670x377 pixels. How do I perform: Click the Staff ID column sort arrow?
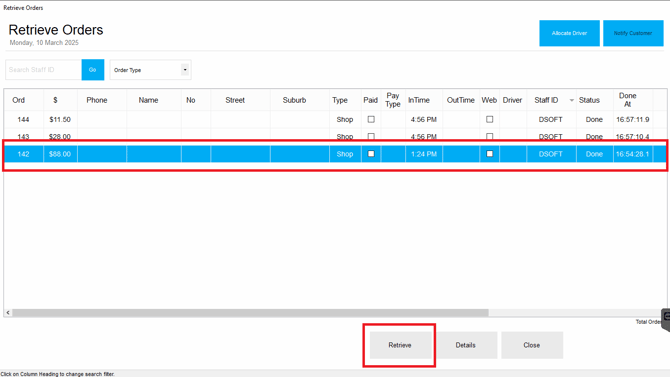(x=571, y=100)
